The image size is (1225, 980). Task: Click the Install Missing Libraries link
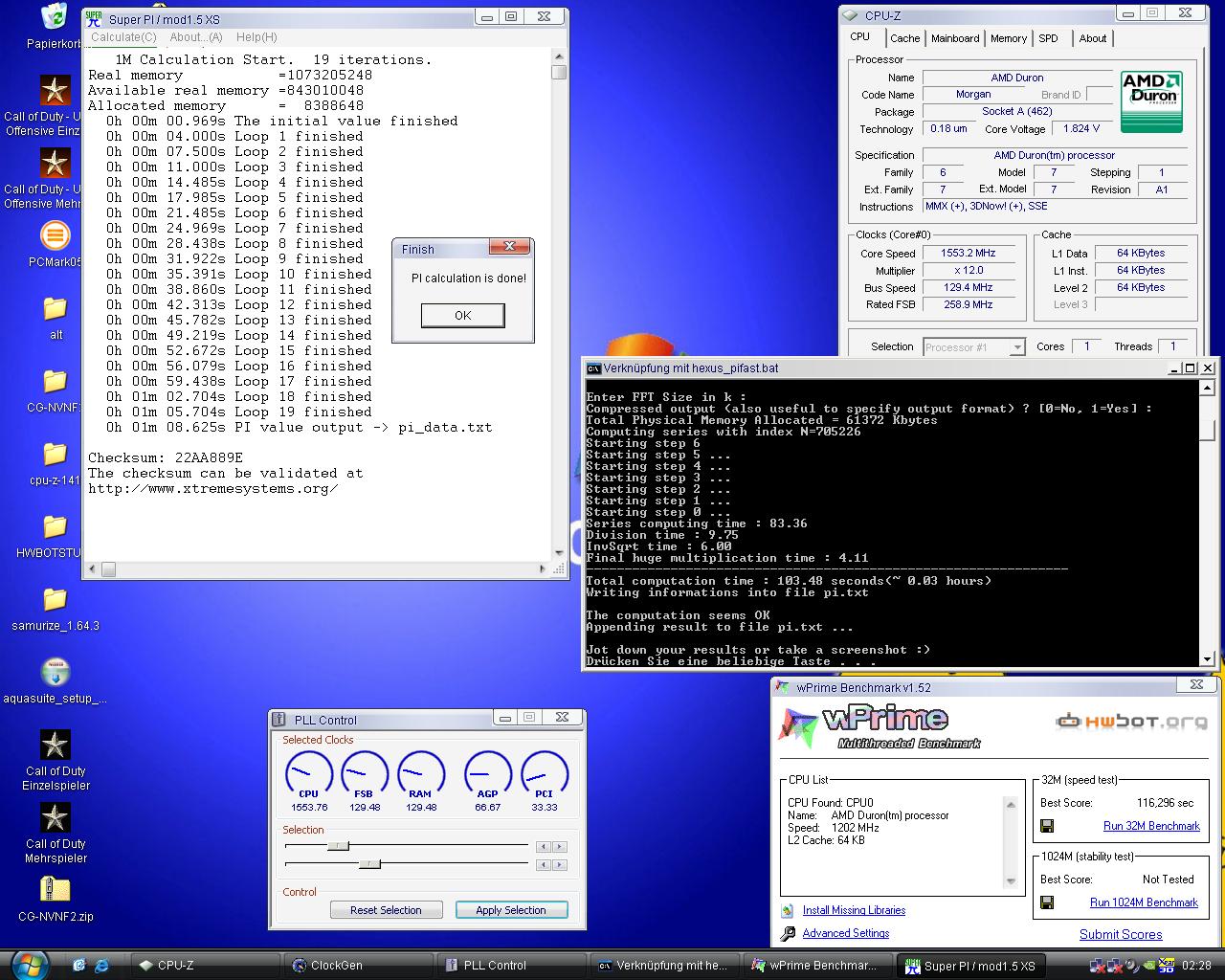coord(854,910)
